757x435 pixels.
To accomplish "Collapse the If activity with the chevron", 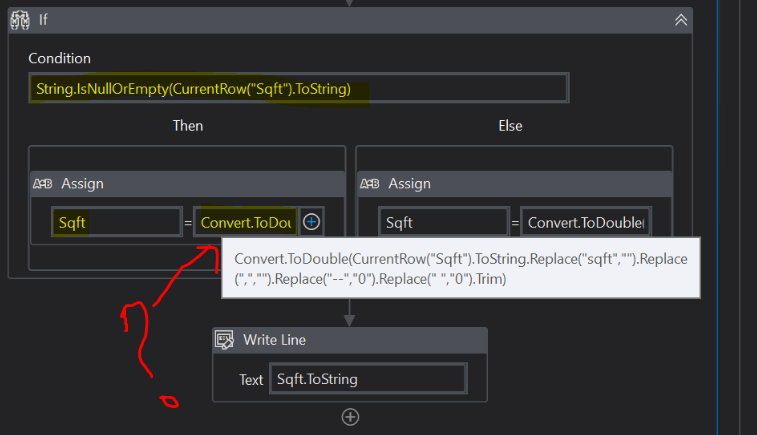I will [681, 20].
